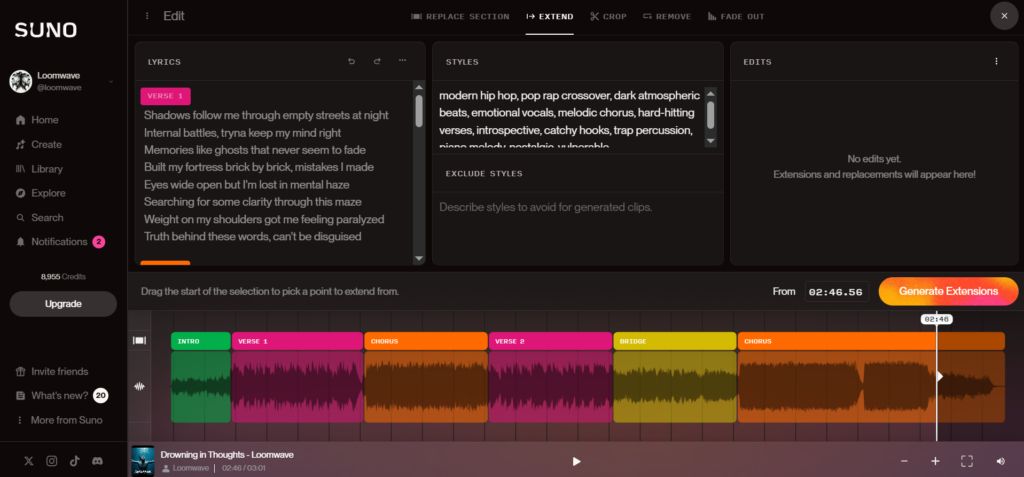This screenshot has height=477, width=1024.
Task: Open the Explore page
Action: 40,193
